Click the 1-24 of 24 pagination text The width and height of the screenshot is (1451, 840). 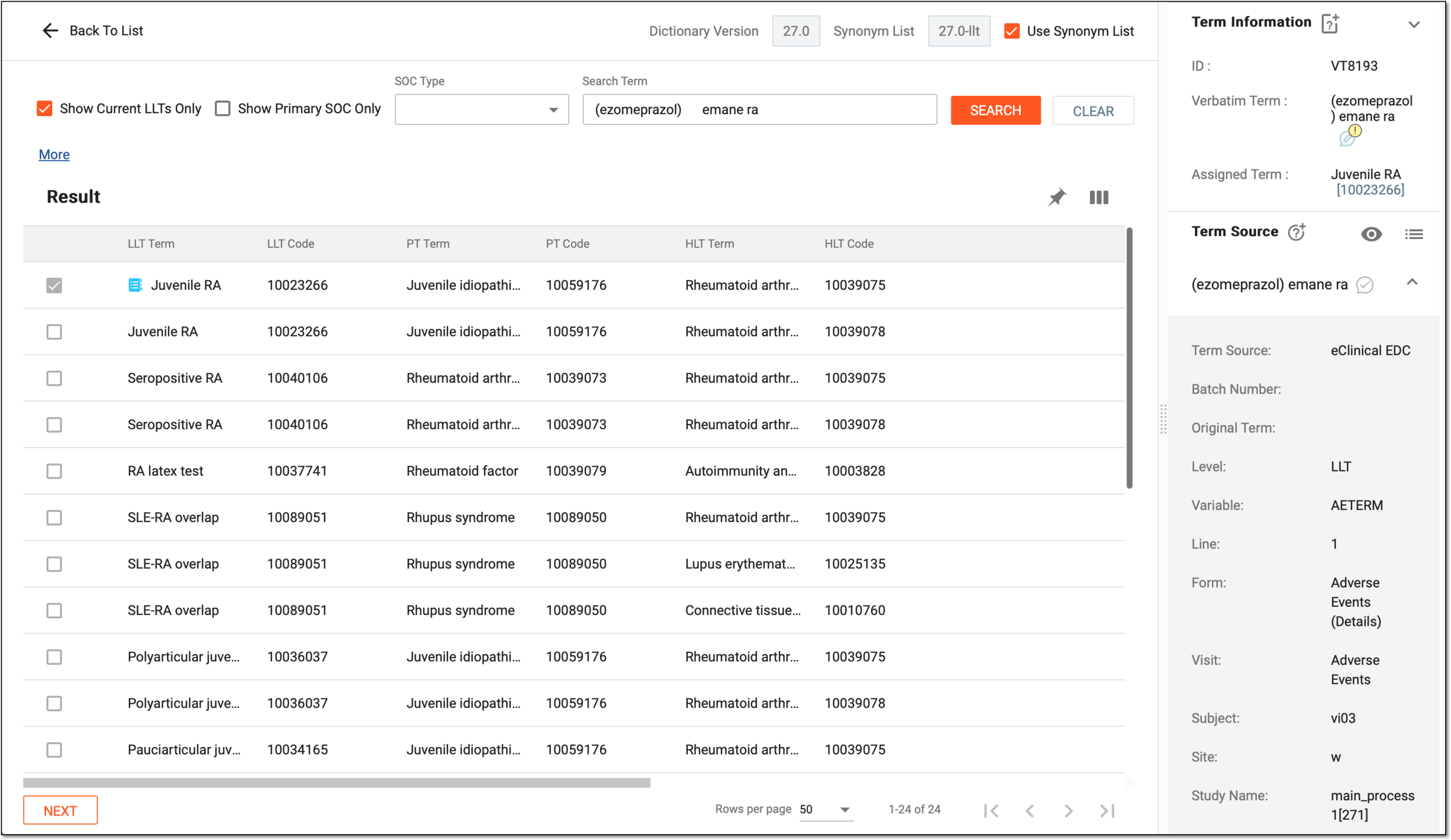(x=914, y=809)
